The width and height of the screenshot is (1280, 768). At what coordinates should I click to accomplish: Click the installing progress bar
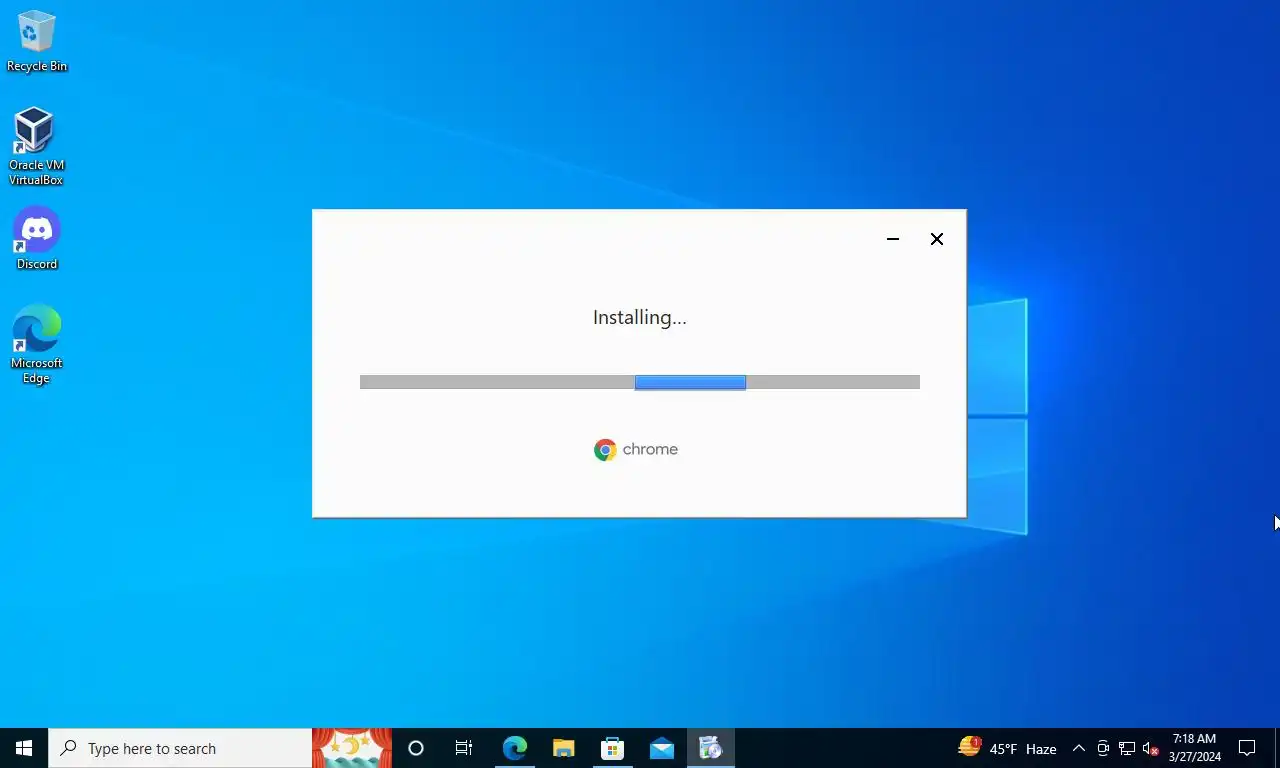pos(640,382)
